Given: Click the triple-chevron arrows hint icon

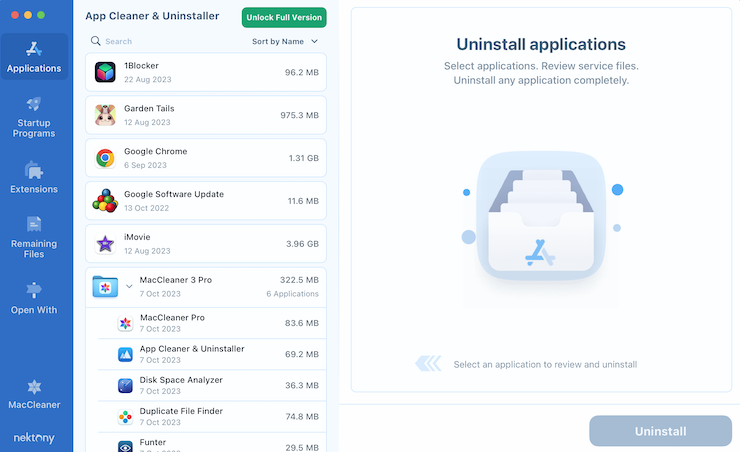Looking at the screenshot, I should coord(429,364).
